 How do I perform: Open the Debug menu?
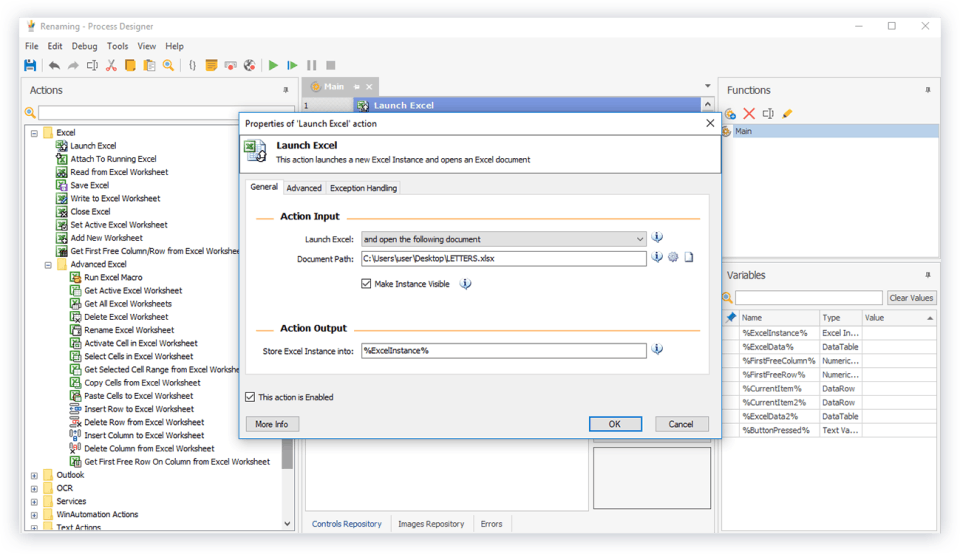[x=84, y=46]
